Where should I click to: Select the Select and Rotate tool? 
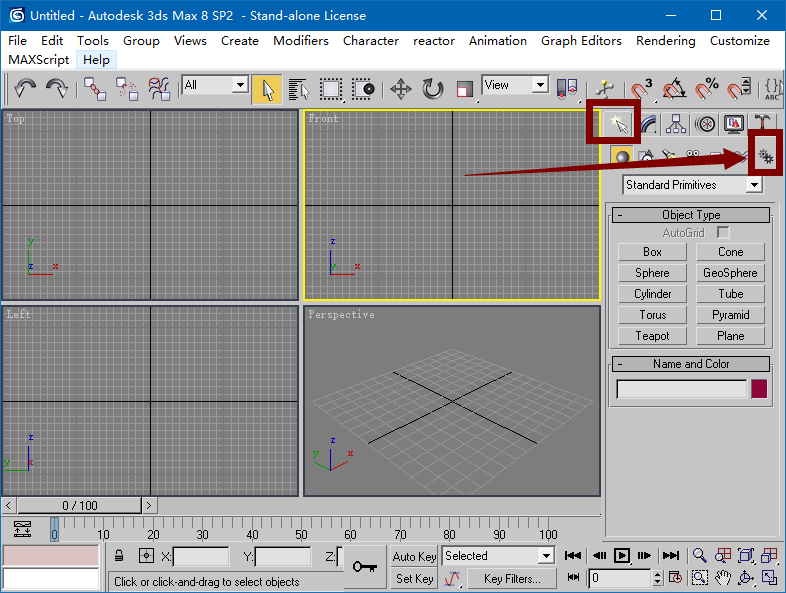coord(432,89)
